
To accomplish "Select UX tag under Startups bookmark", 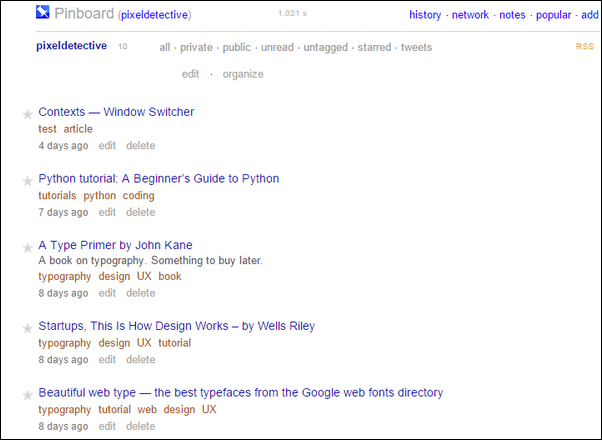I will 144,342.
